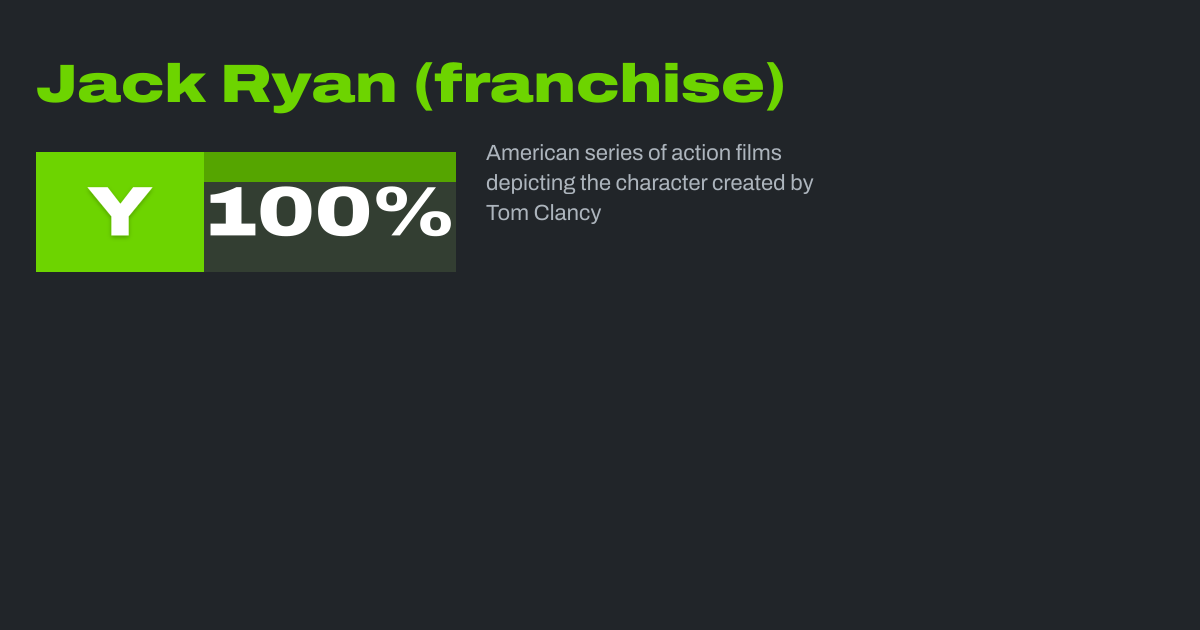Click the word "Ryan" in title
Viewport: 1200px width, 630px height.
(310, 85)
